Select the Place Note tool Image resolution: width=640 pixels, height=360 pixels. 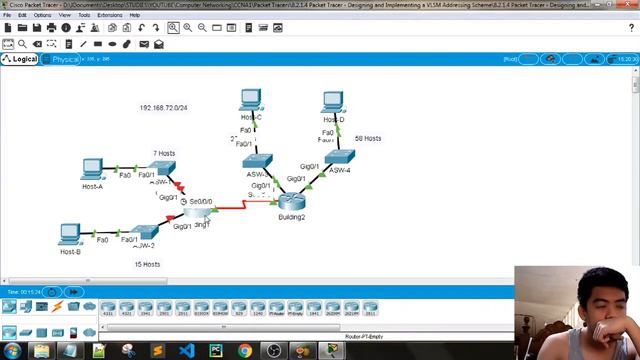(69, 44)
